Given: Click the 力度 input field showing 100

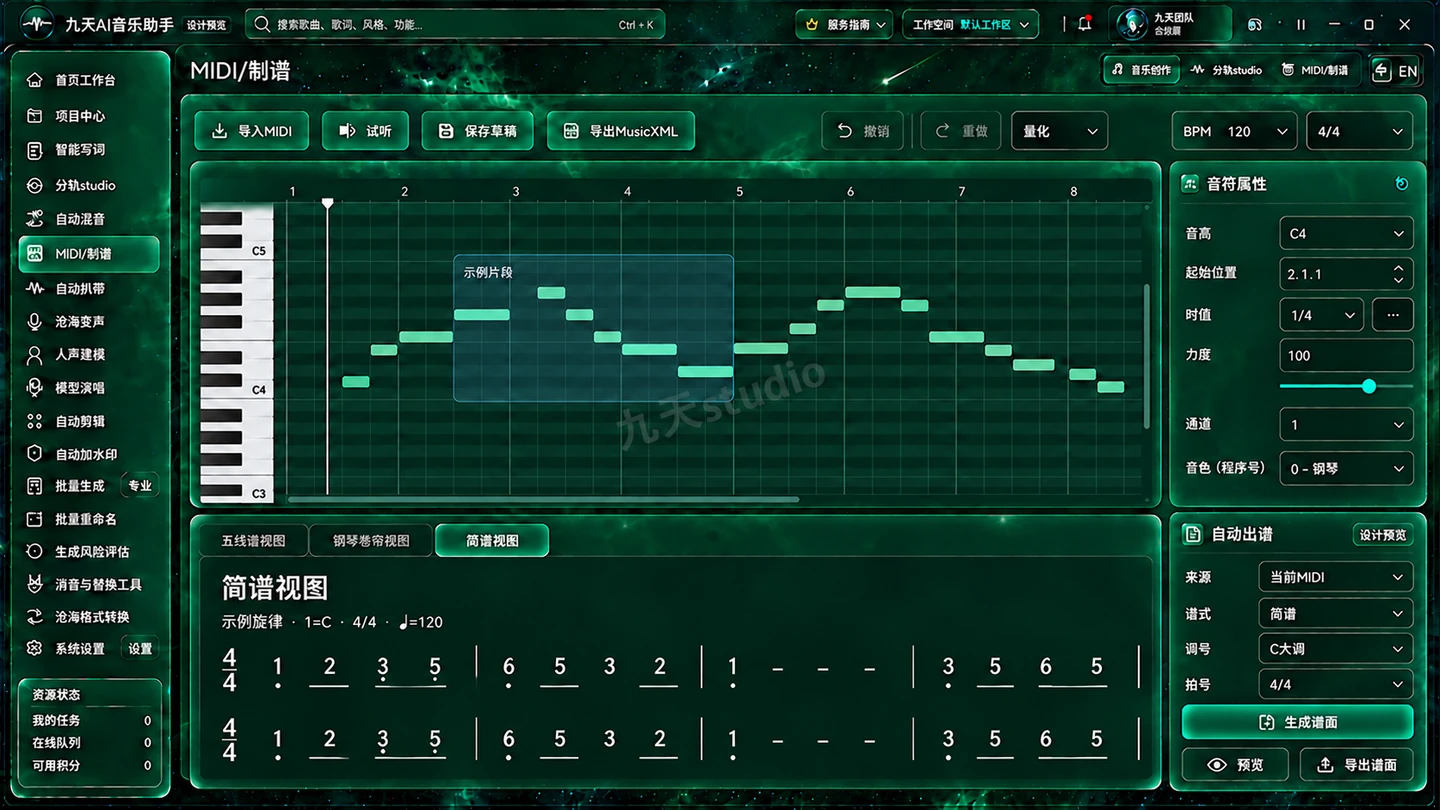Looking at the screenshot, I should 1346,355.
